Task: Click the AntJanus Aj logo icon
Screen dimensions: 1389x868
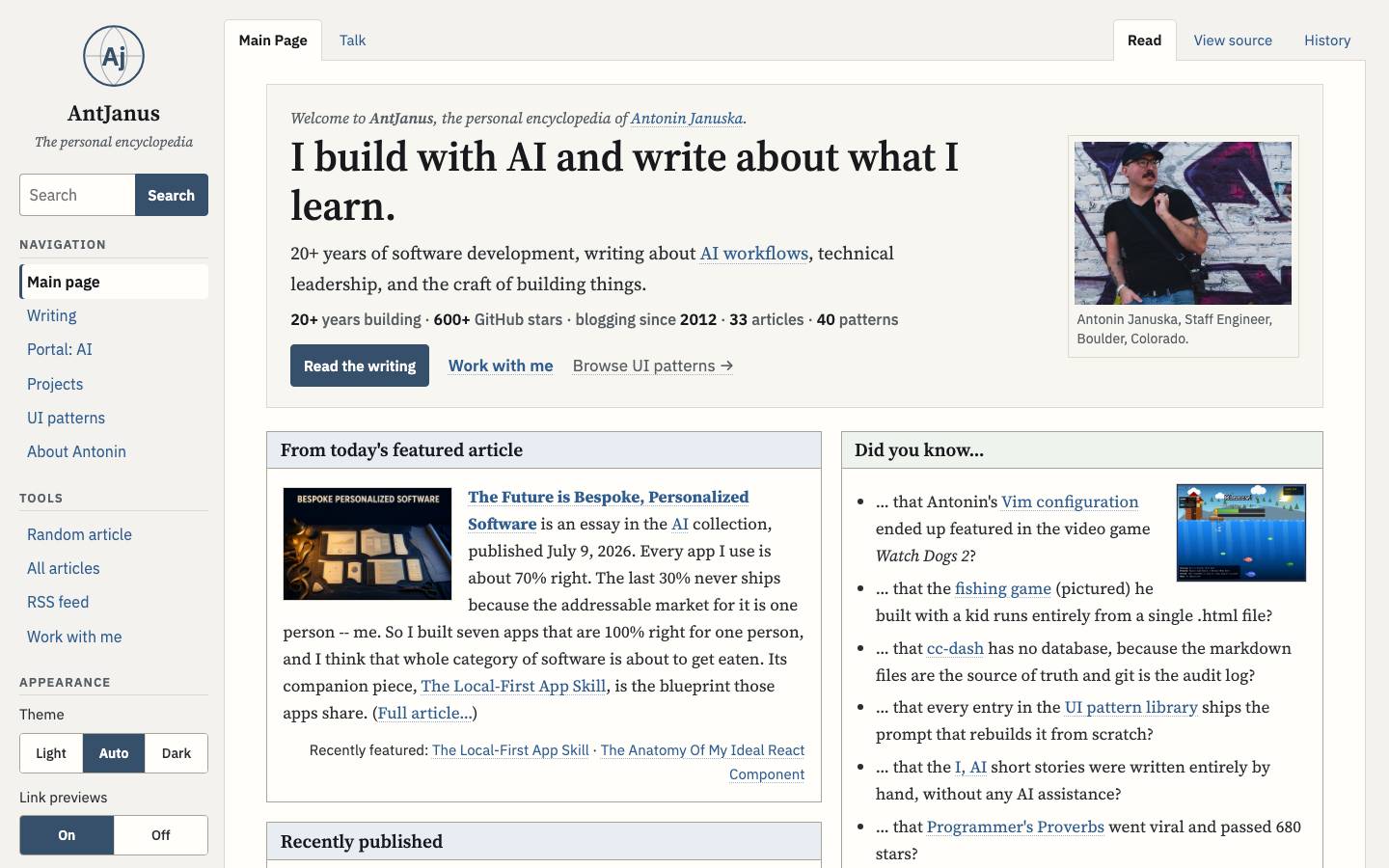Action: pyautogui.click(x=114, y=56)
